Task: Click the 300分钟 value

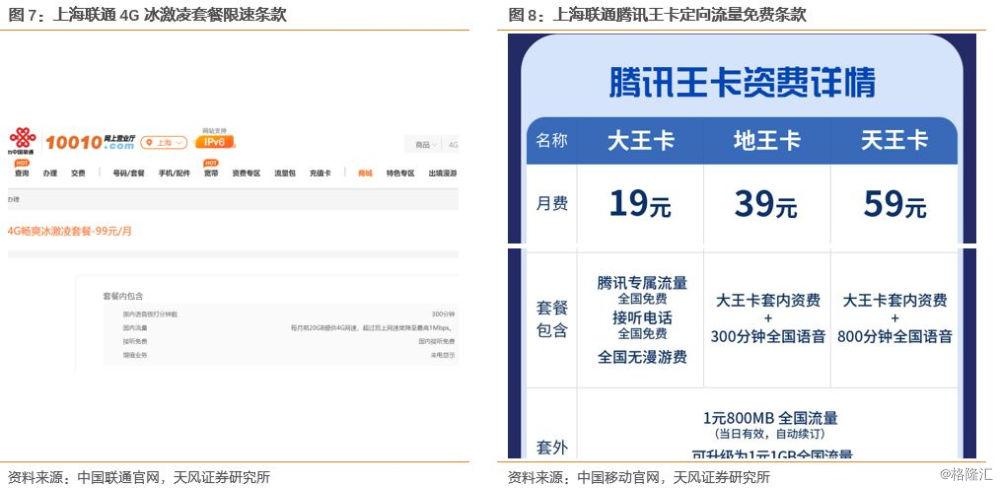Action: 443,314
